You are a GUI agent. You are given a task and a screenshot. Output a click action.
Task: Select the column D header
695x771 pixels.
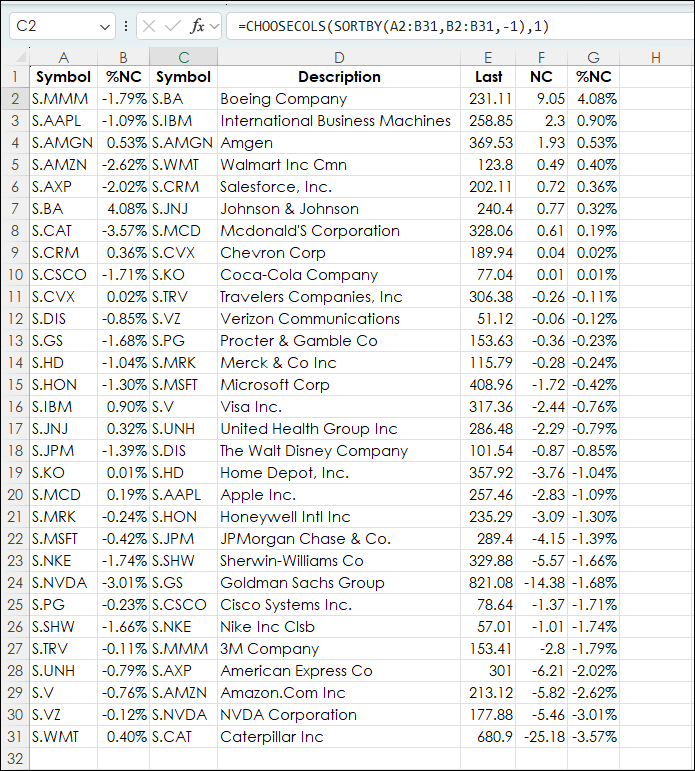(x=339, y=58)
